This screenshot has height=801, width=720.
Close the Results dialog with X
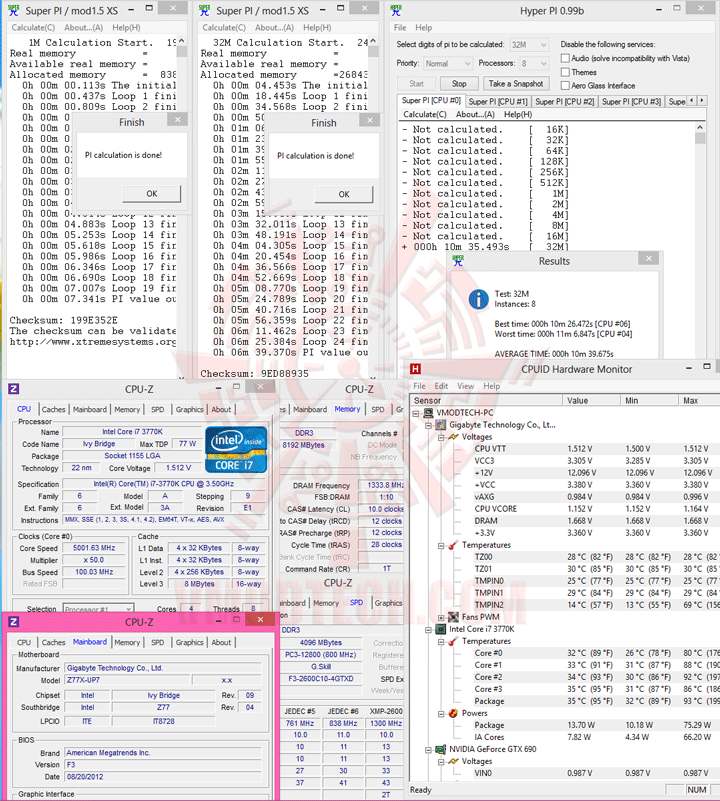click(x=649, y=258)
